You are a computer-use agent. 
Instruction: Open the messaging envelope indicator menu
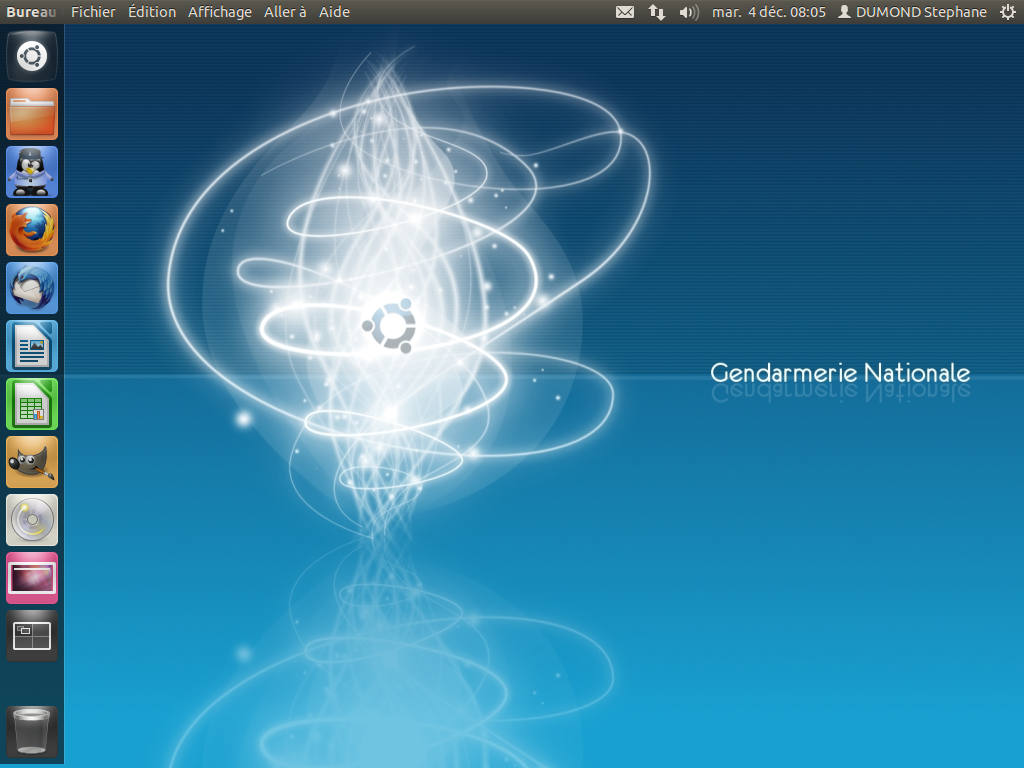625,13
